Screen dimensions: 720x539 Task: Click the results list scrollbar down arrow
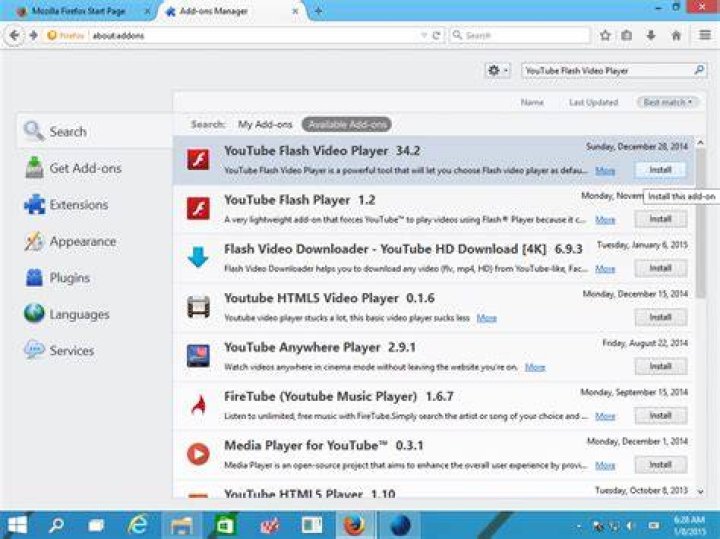tap(700, 492)
